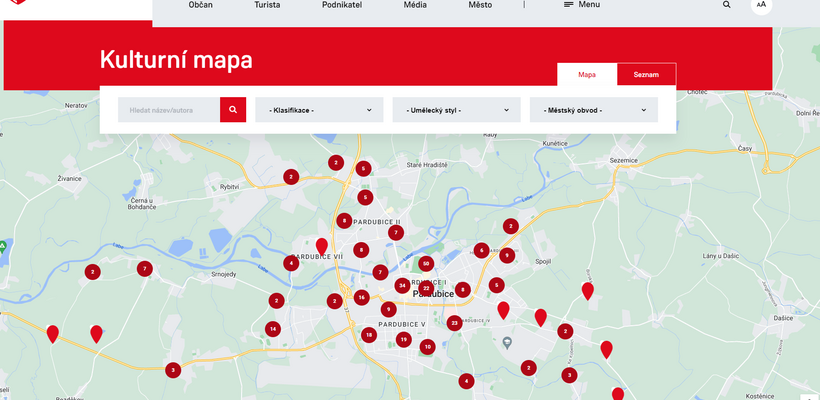Open cluster 8 beside Pardubice II label

point(344,221)
